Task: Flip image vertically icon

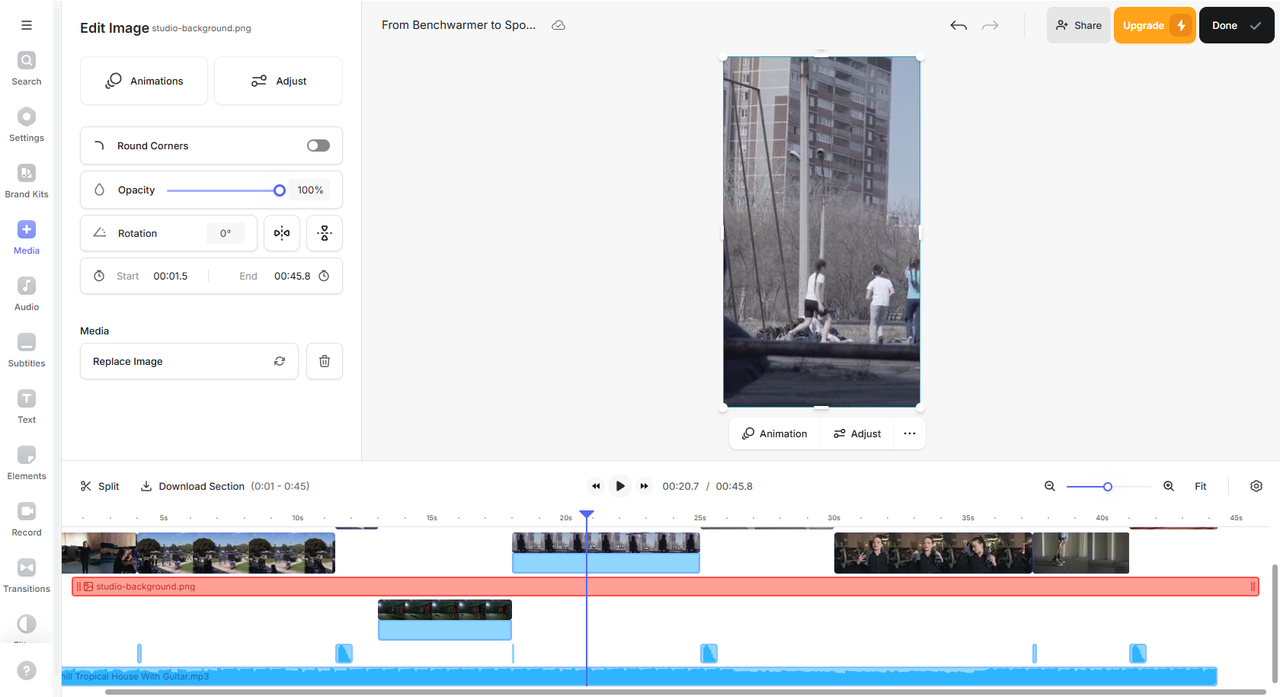Action: pyautogui.click(x=324, y=233)
